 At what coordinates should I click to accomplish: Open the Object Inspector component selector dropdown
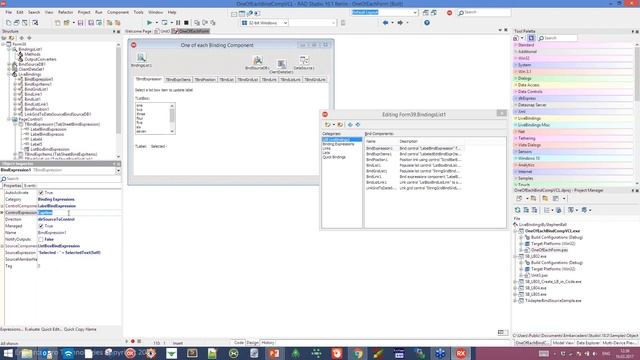118,170
